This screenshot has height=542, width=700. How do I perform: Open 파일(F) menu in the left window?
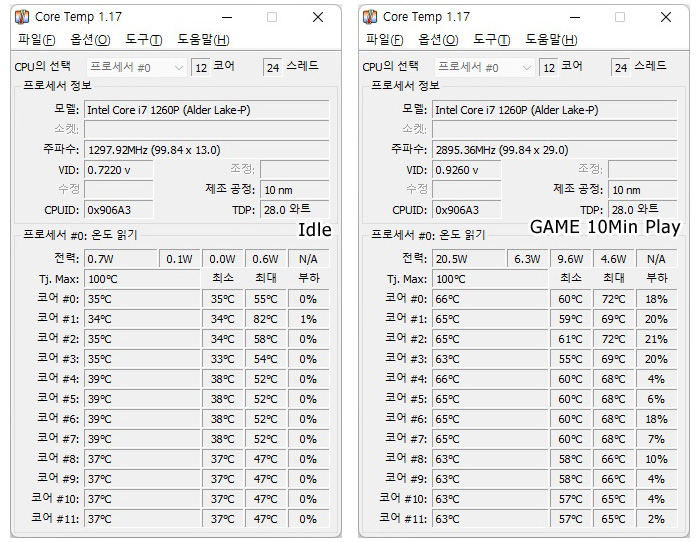[37, 40]
